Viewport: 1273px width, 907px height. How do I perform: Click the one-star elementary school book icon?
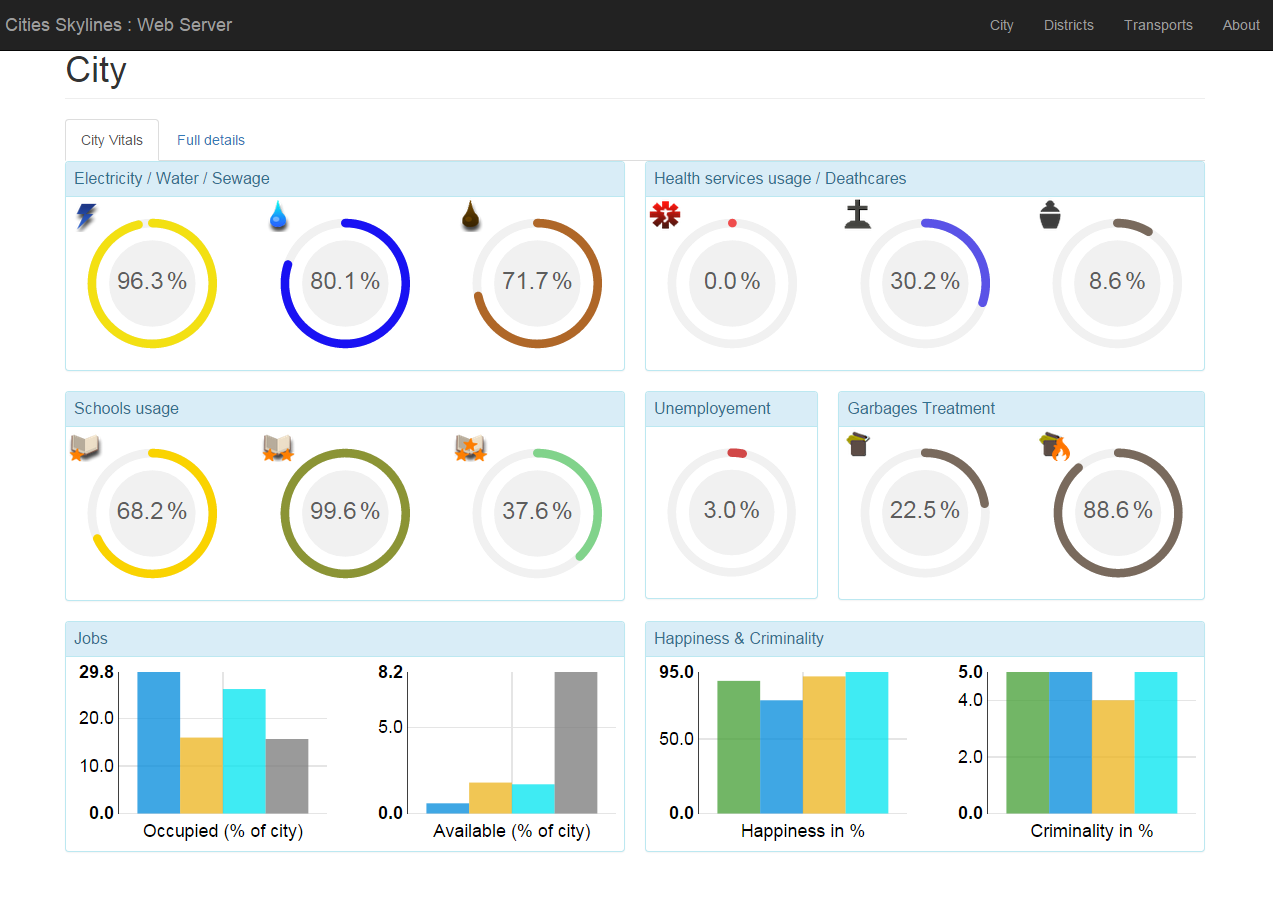(84, 447)
